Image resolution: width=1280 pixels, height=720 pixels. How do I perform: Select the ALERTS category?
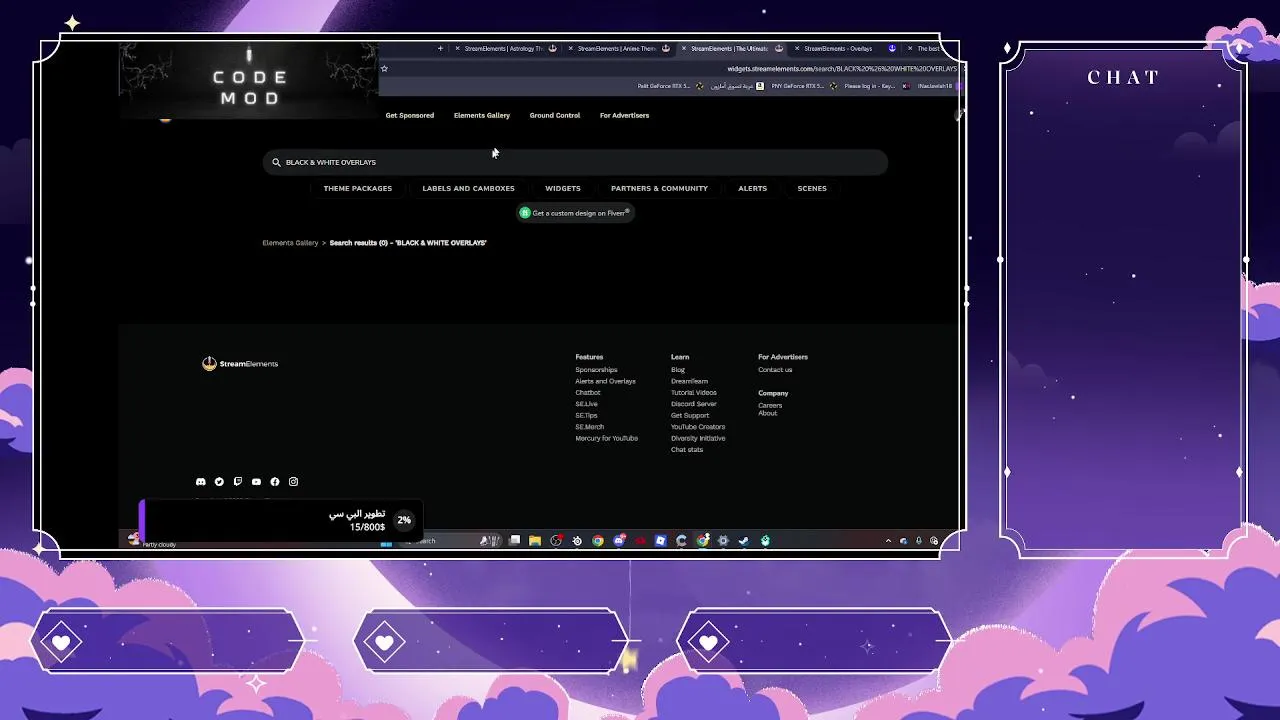pyautogui.click(x=753, y=188)
